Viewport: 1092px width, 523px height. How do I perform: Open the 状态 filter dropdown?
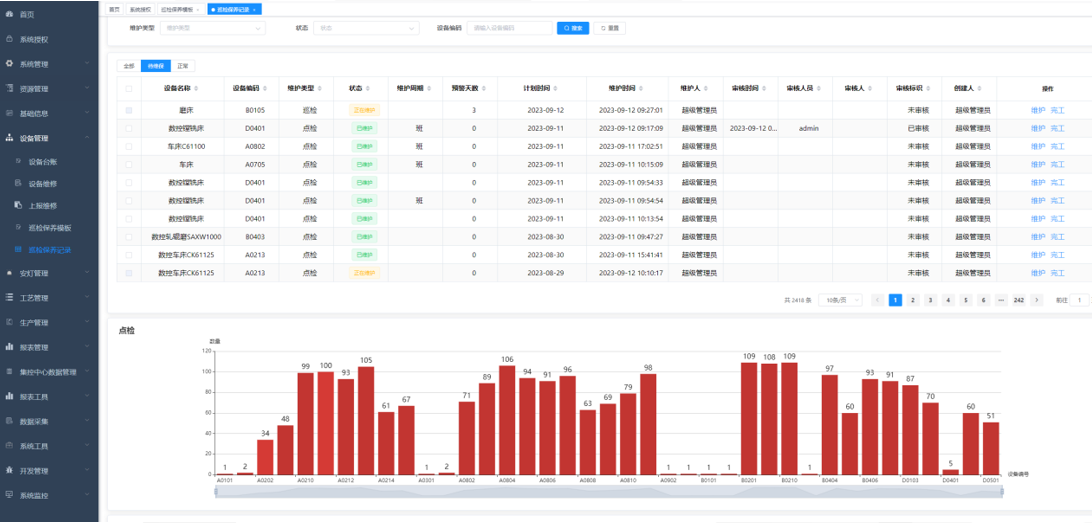click(366, 29)
